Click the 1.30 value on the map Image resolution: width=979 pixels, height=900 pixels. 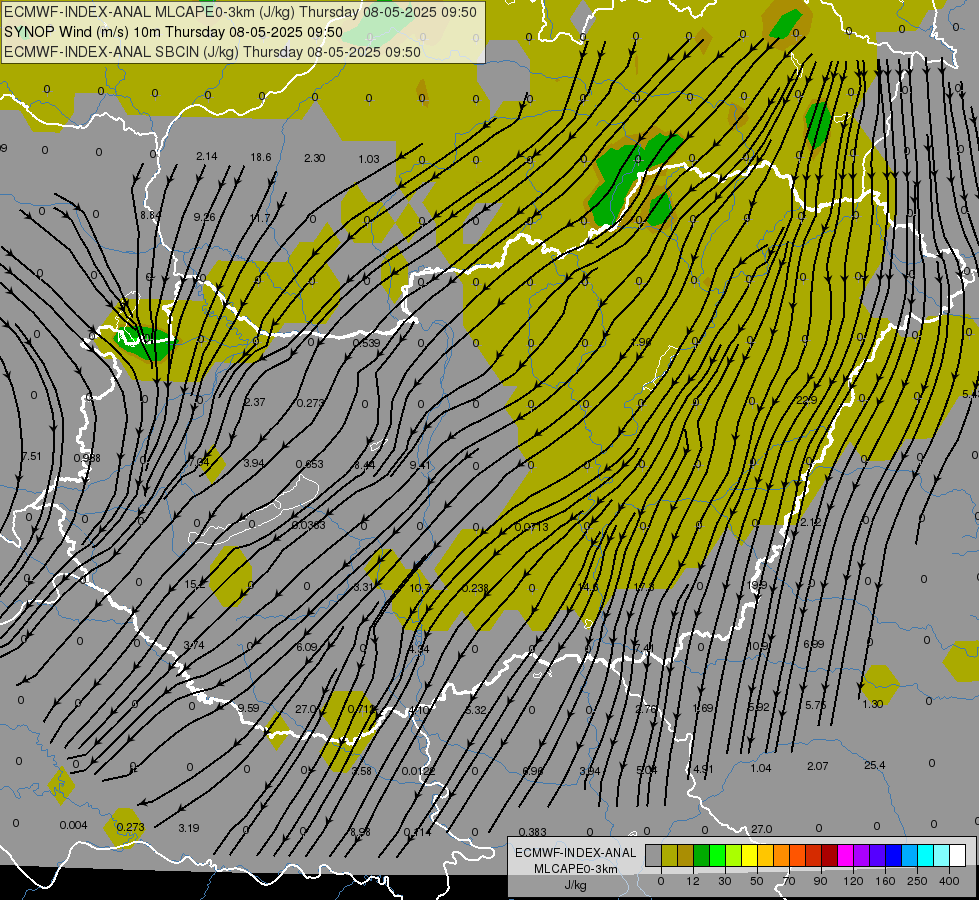click(872, 704)
